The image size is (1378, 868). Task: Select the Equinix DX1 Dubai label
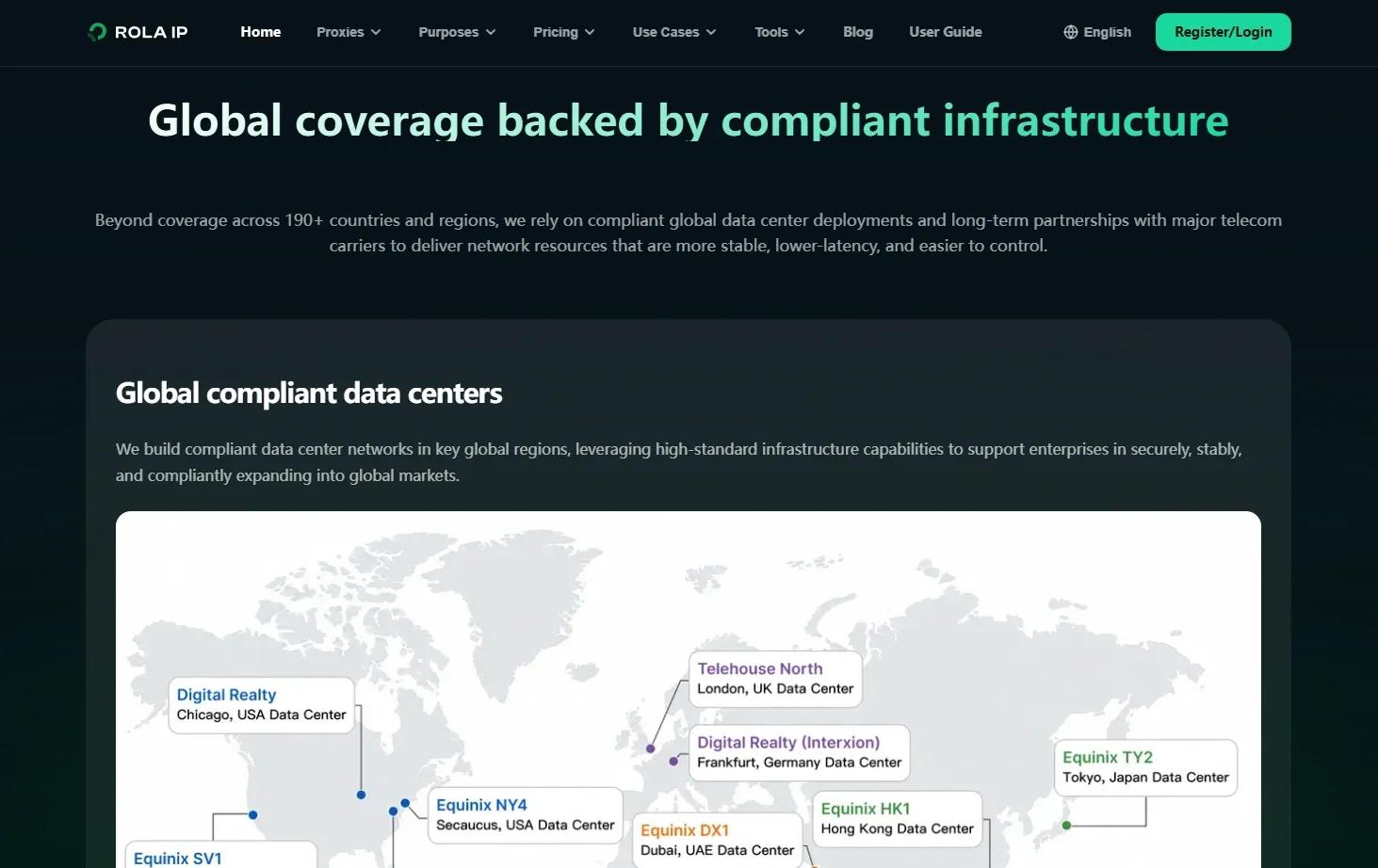tap(717, 841)
